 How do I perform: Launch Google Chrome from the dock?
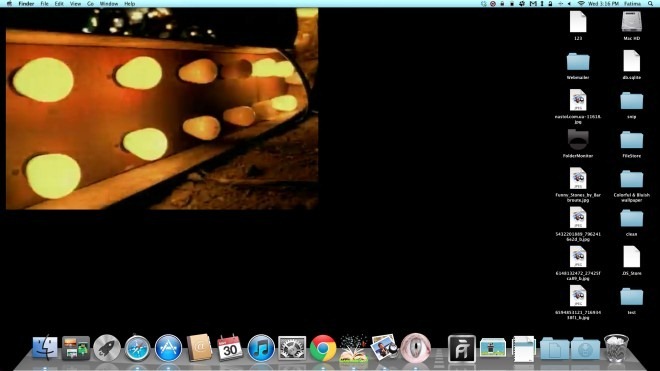pos(323,349)
